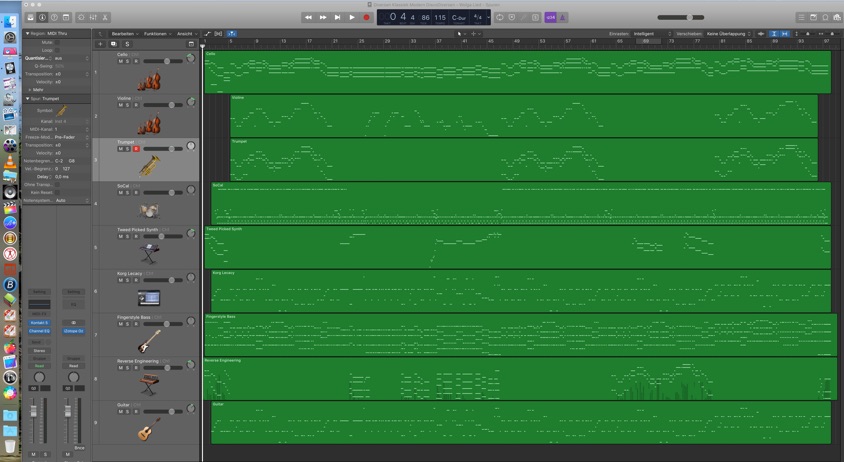Click the Reverse Engineering keyboard icon
This screenshot has height=462, width=844.
click(149, 385)
